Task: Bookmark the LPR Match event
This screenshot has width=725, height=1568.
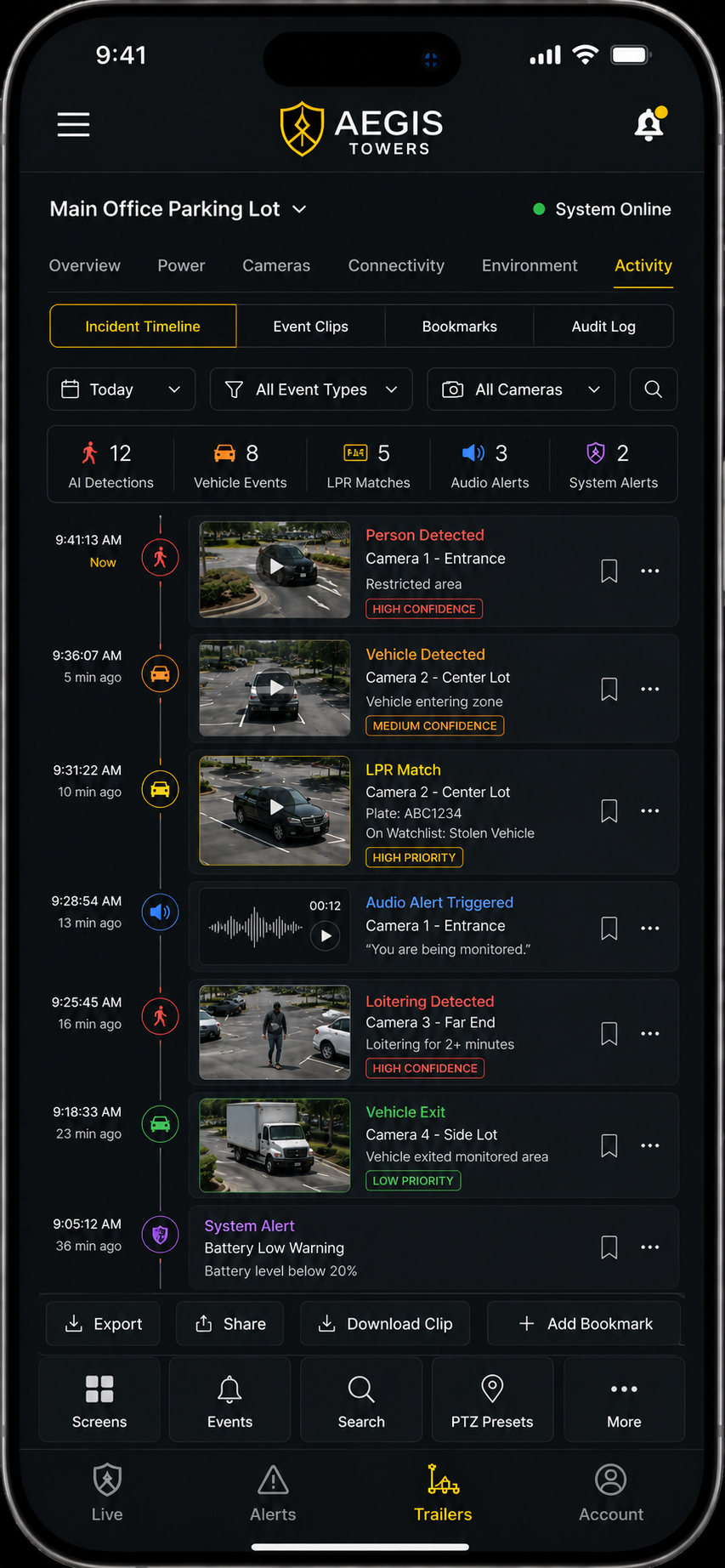Action: coord(609,810)
